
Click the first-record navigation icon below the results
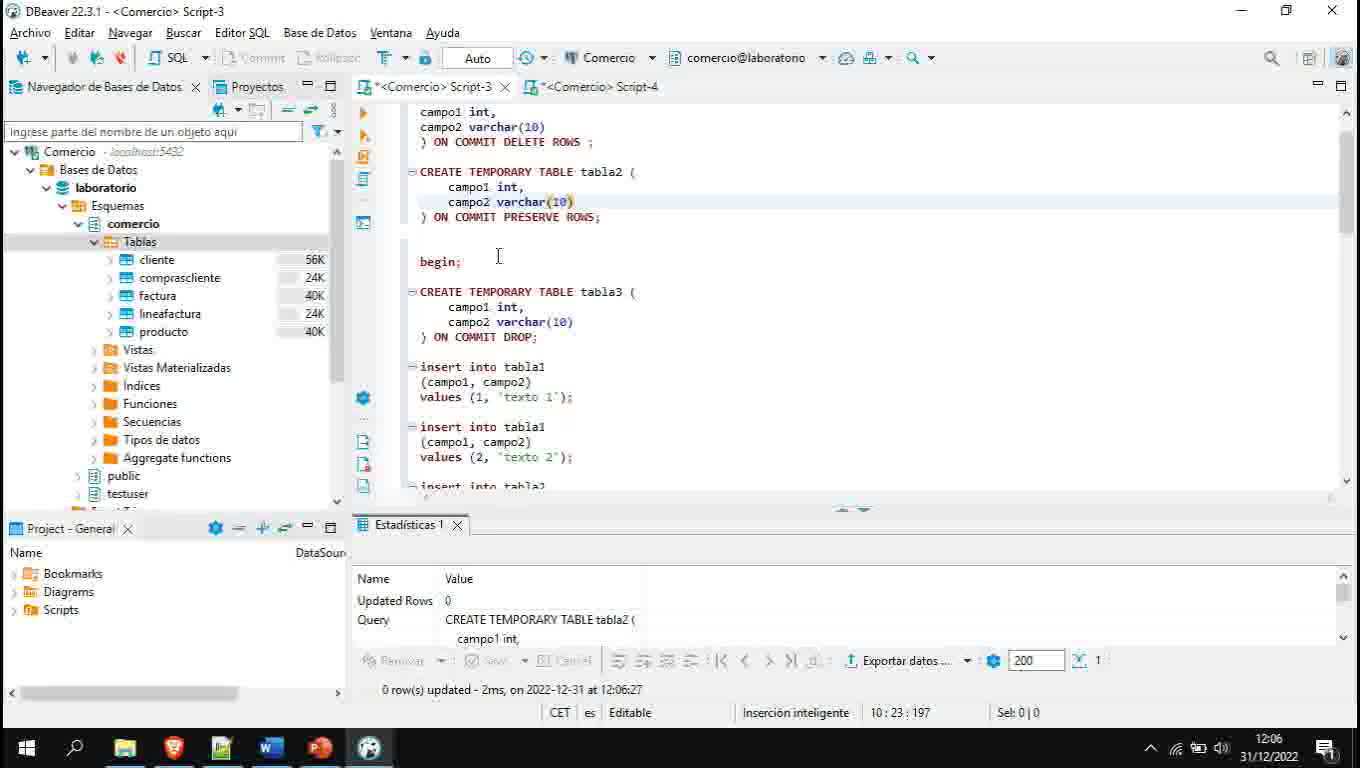(720, 660)
